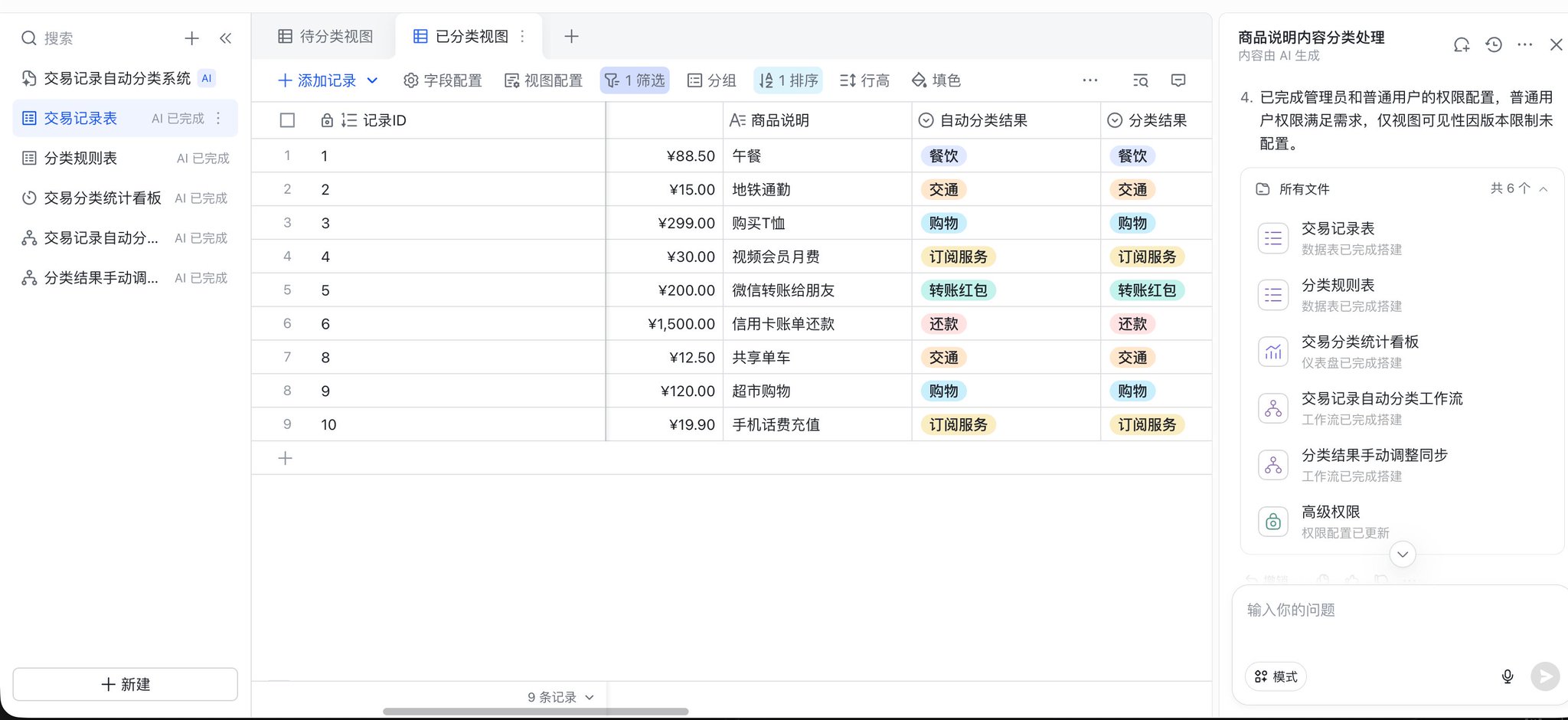1568x720 pixels.
Task: Switch to 待分类视图 tab
Action: pyautogui.click(x=325, y=36)
